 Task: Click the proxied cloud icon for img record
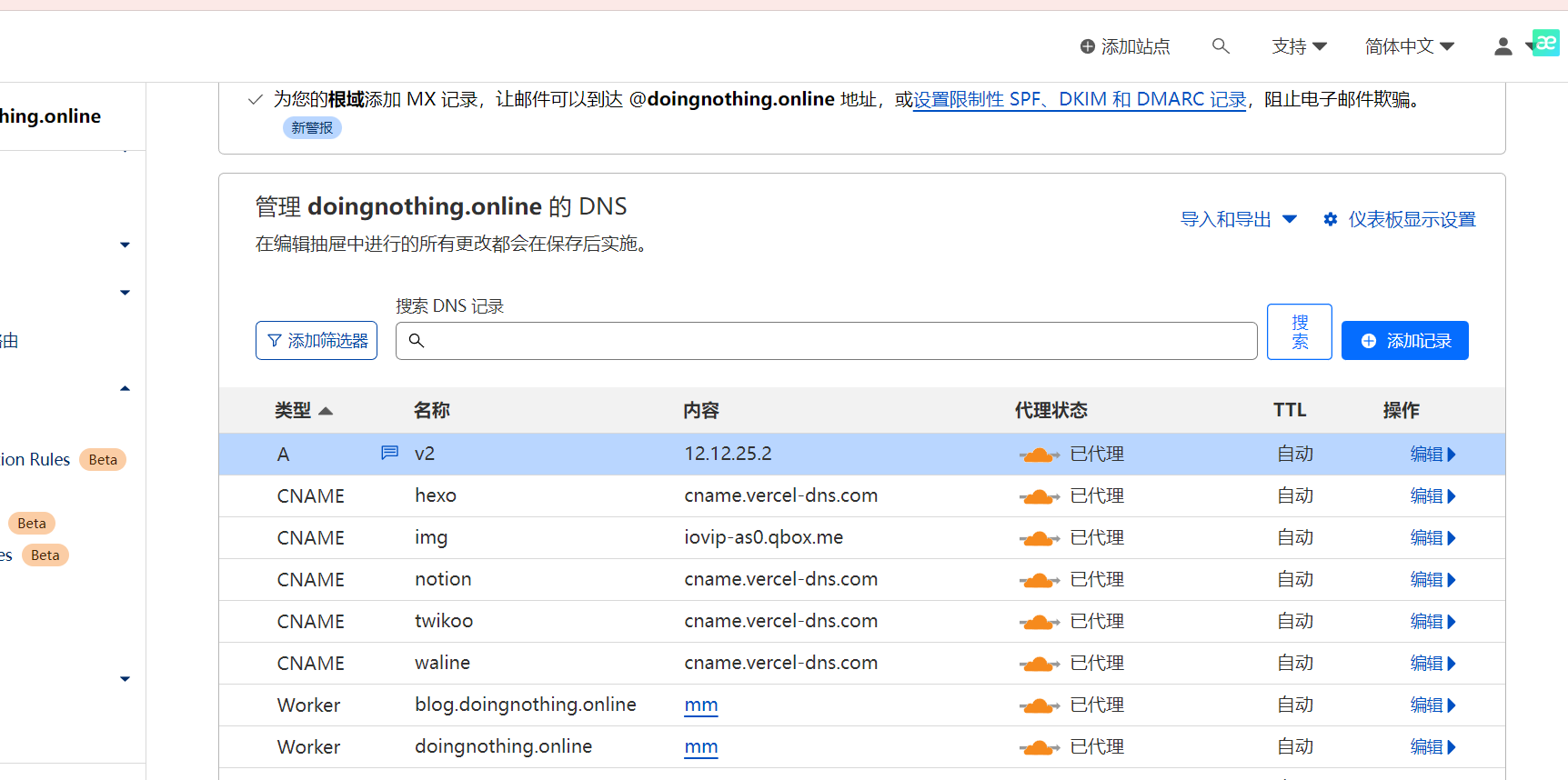(1039, 538)
